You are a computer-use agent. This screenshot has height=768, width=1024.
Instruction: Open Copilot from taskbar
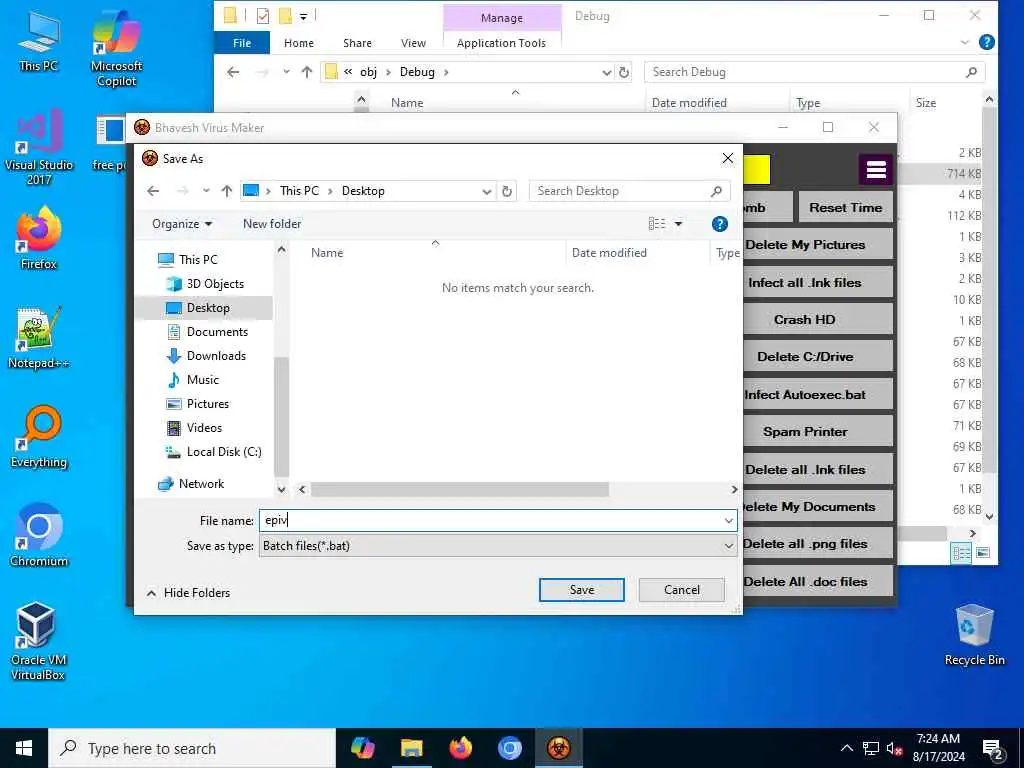click(x=362, y=748)
